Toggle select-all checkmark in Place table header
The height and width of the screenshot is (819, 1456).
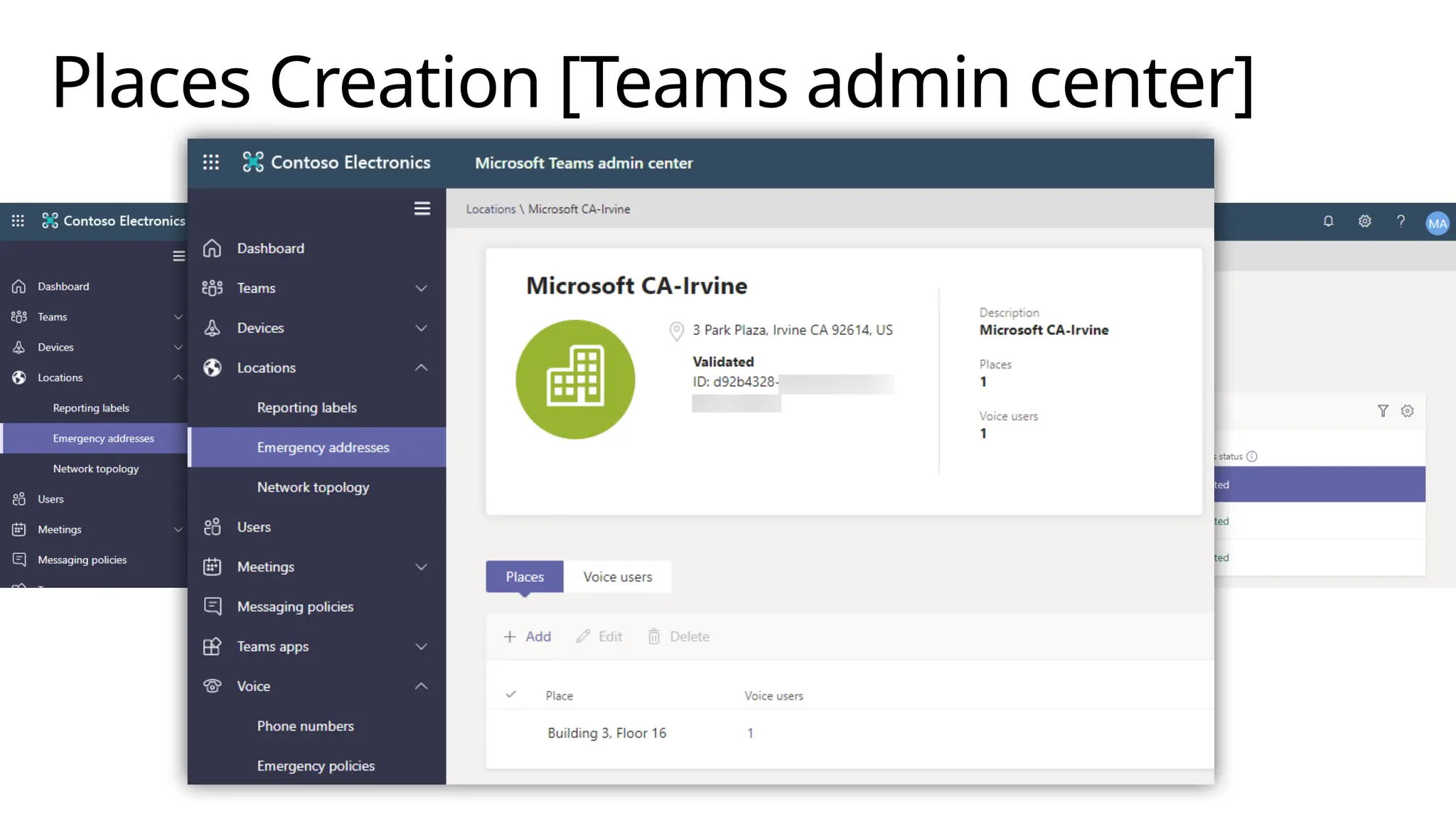tap(510, 695)
